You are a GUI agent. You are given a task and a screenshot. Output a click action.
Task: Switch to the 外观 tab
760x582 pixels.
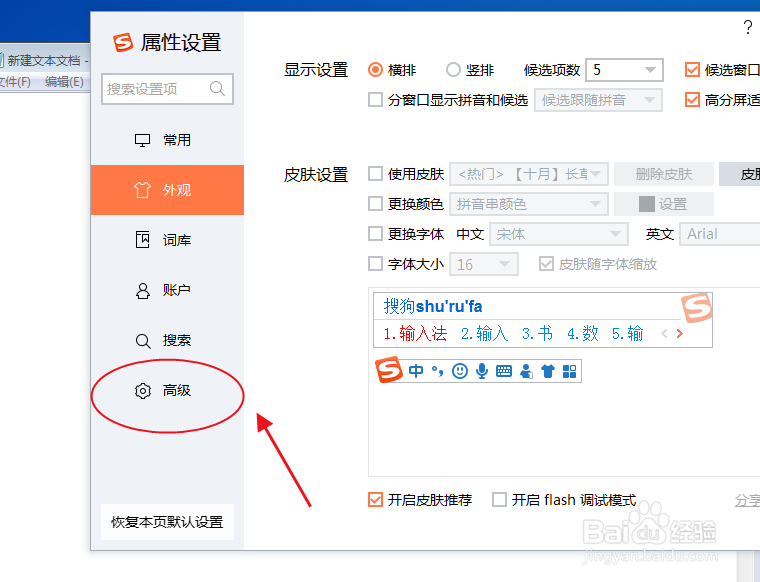click(x=167, y=190)
